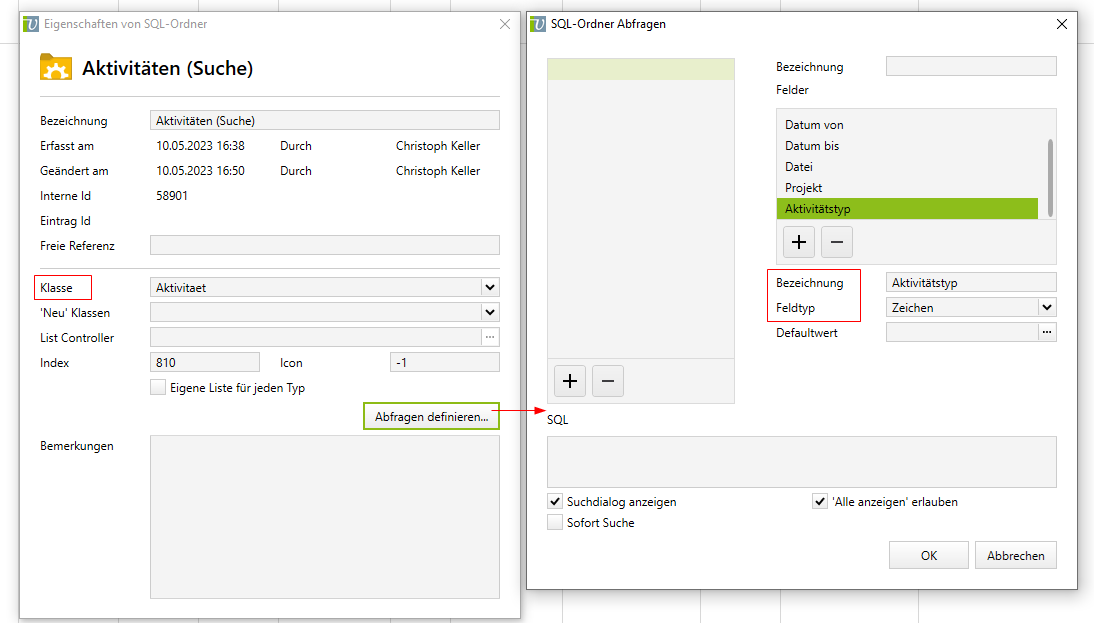Open the Feldtyp dropdown showing Zeichen
Viewport: 1094px width, 623px height.
point(1047,308)
